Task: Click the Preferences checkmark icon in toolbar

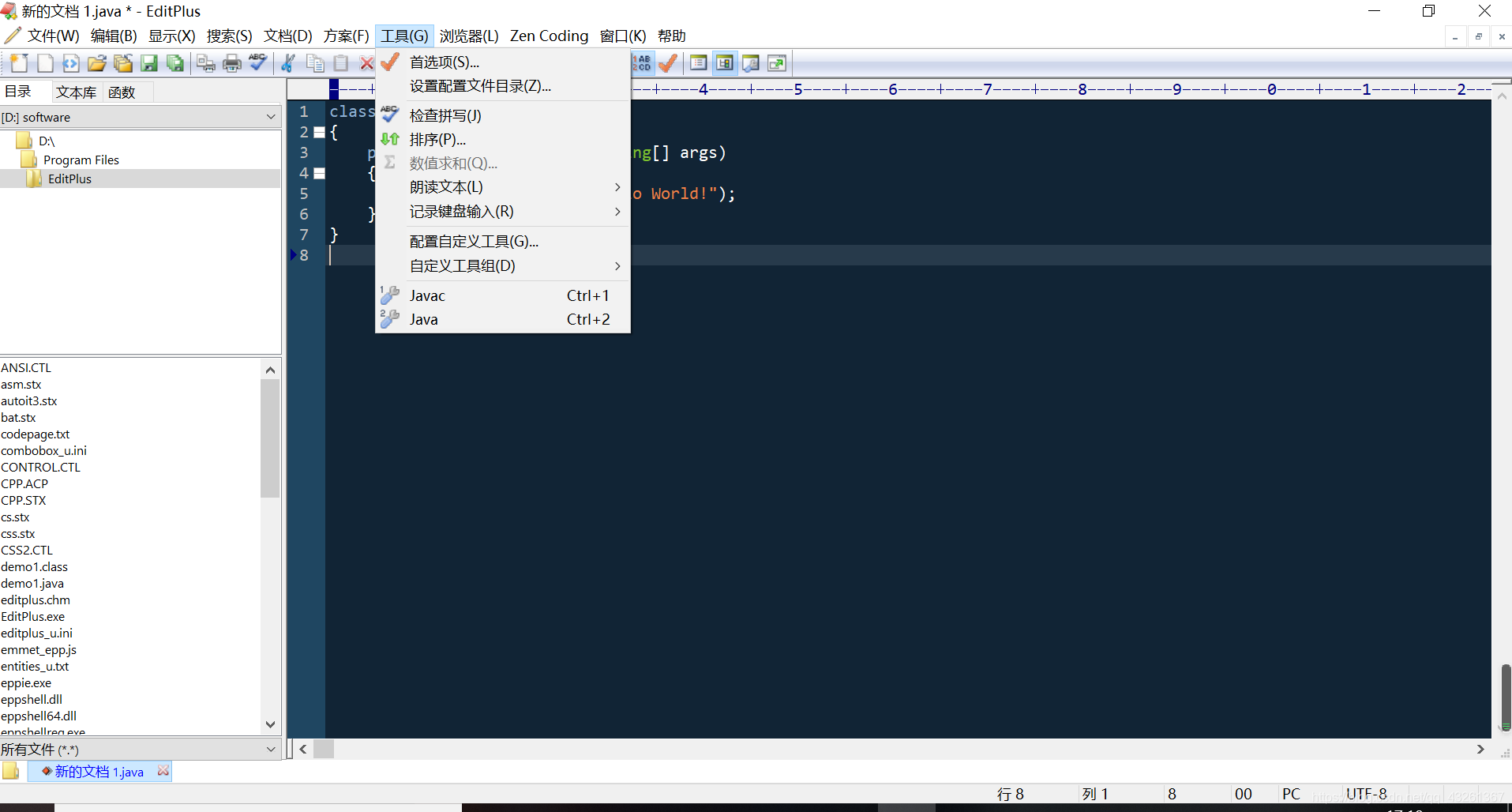Action: [x=668, y=63]
